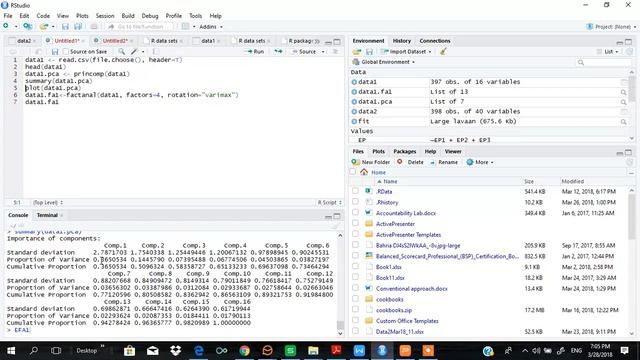Click the Load workspace icon in Environment
640x360 pixels.
click(x=357, y=52)
